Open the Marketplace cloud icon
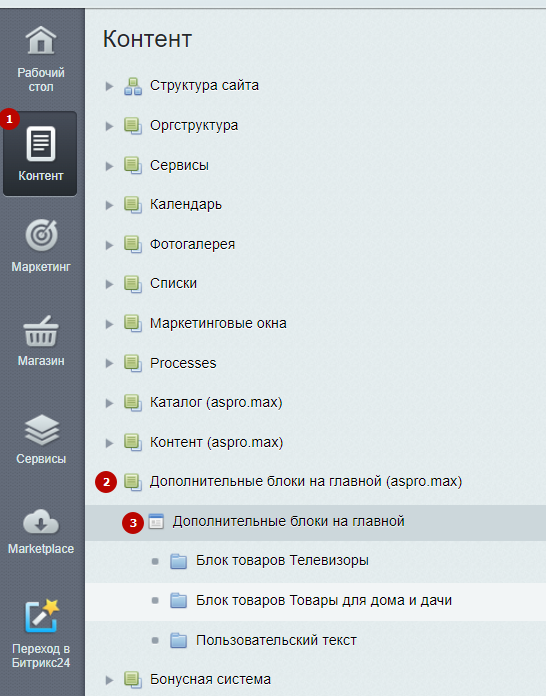 41,522
